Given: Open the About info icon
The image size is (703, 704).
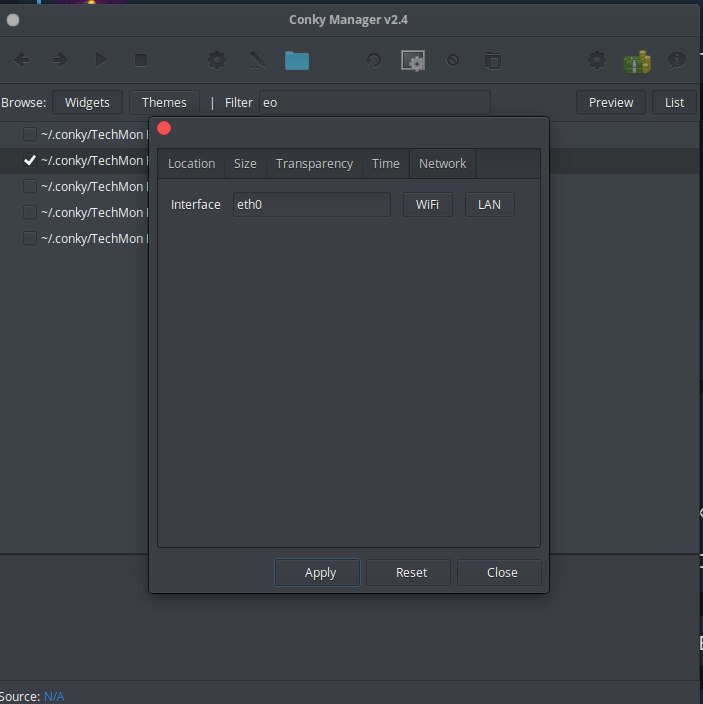Looking at the screenshot, I should click(x=677, y=60).
